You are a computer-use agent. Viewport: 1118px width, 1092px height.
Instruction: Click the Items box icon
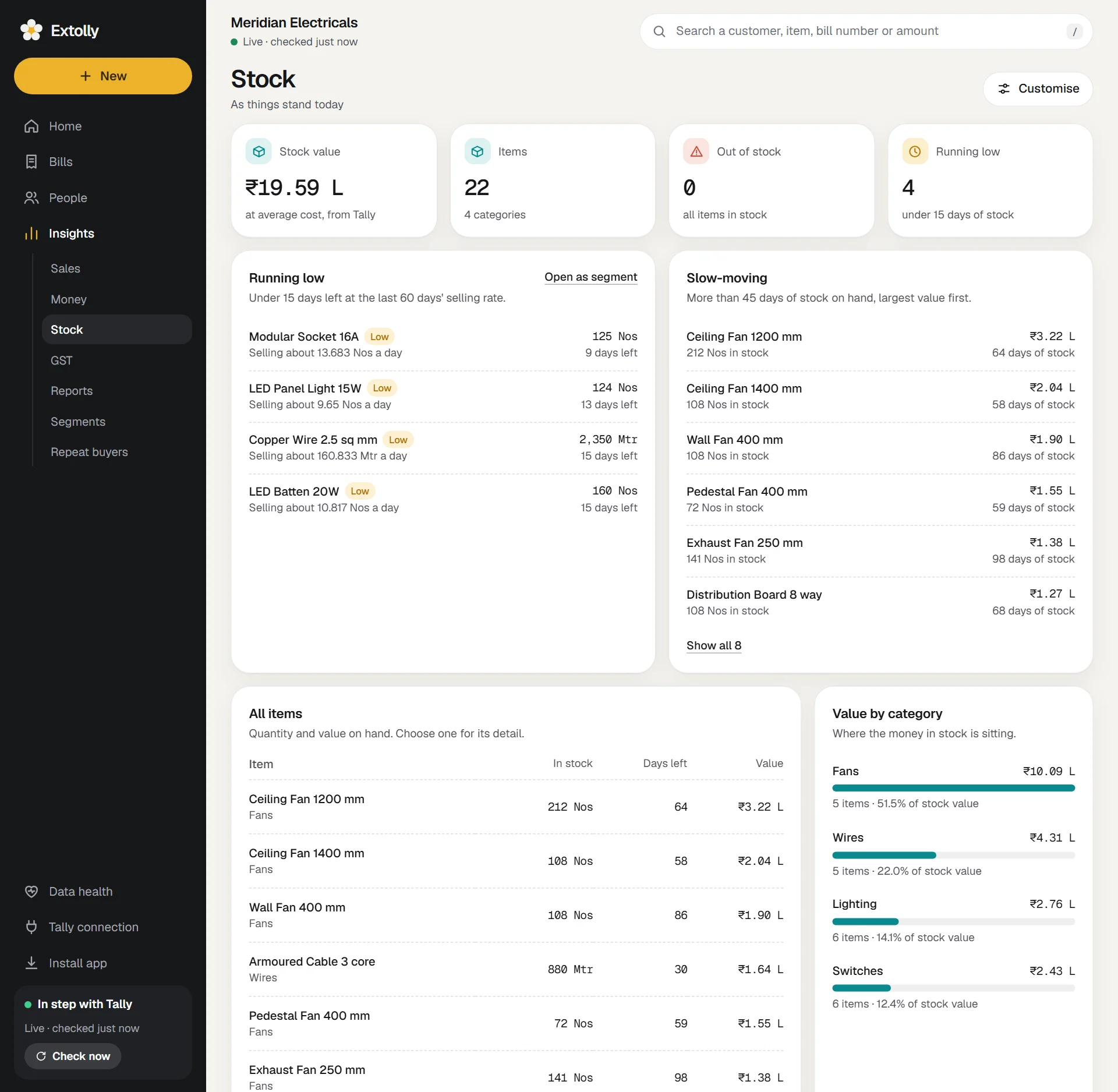click(x=477, y=151)
